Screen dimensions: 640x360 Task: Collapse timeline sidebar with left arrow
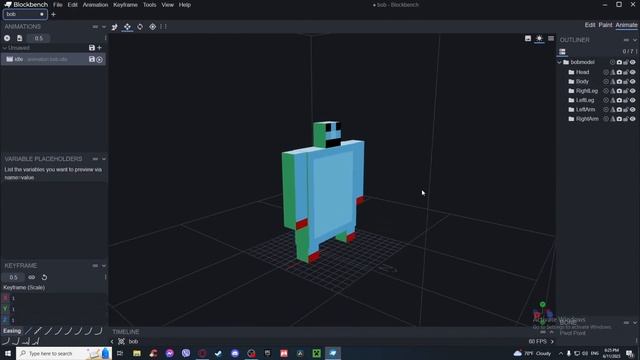112,342
